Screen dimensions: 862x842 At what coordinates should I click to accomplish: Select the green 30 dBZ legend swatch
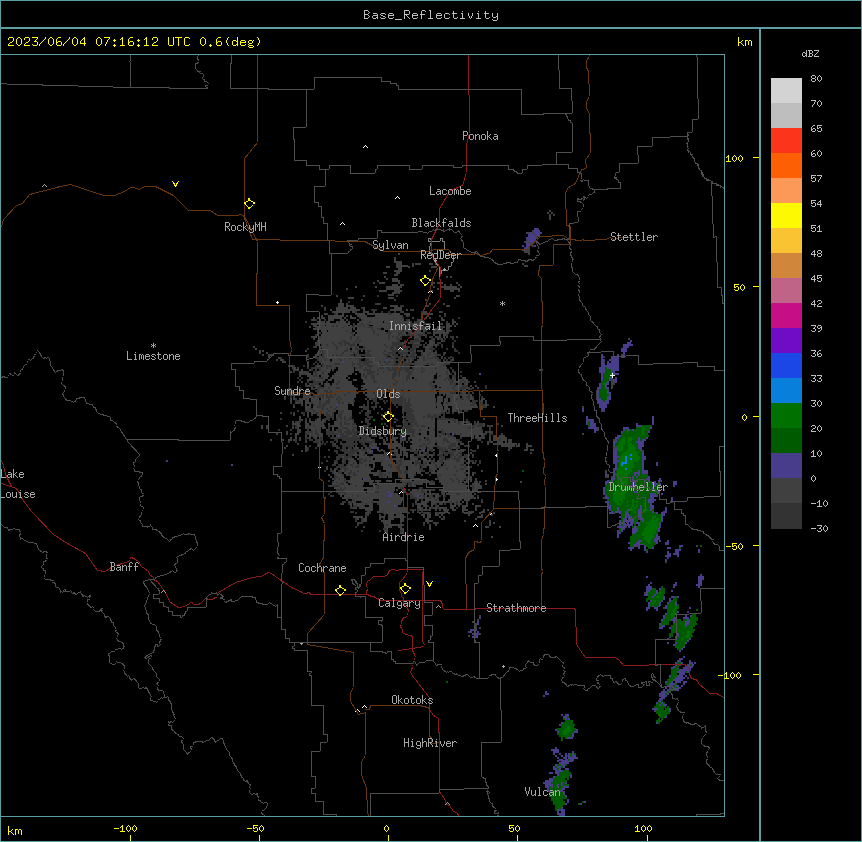coord(786,416)
